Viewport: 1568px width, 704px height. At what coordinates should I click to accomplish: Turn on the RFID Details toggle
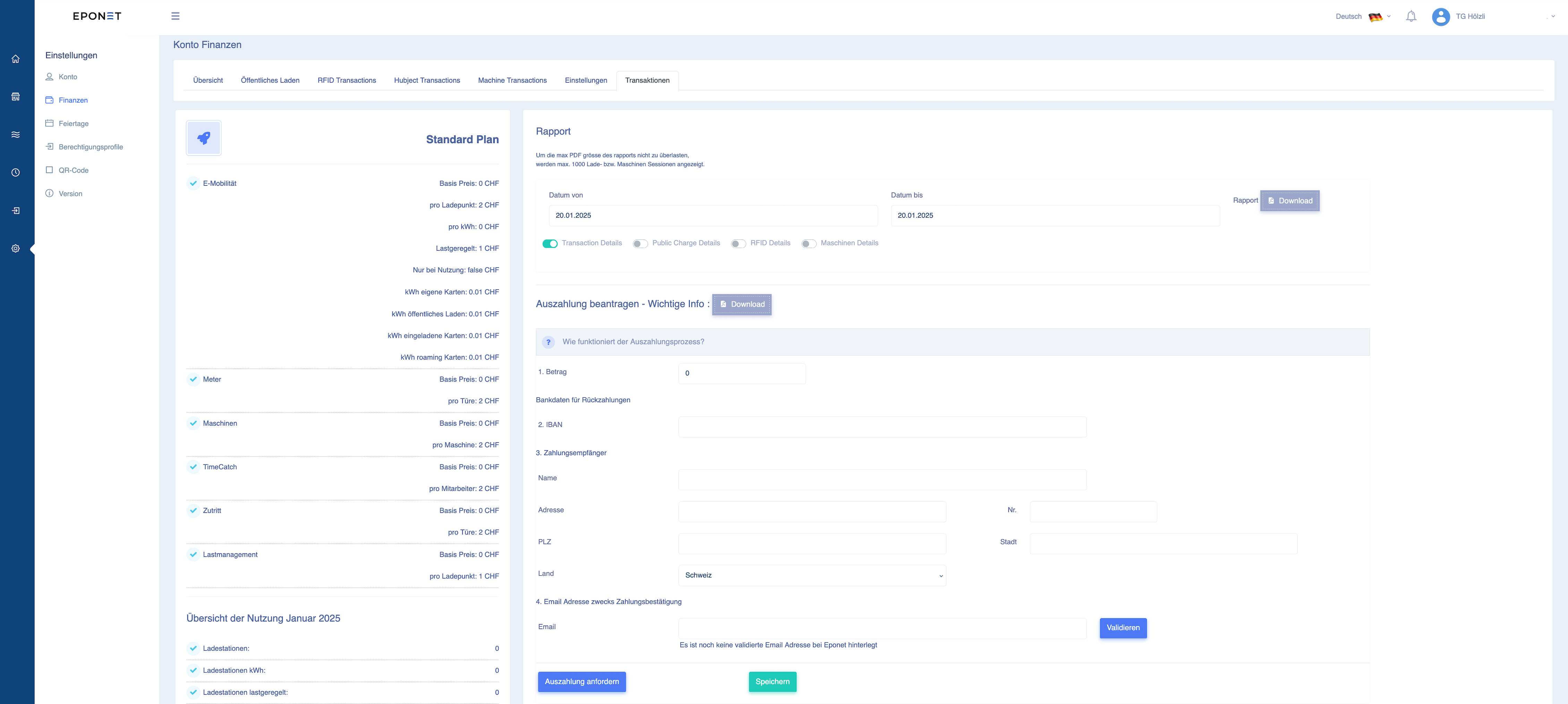tap(738, 244)
